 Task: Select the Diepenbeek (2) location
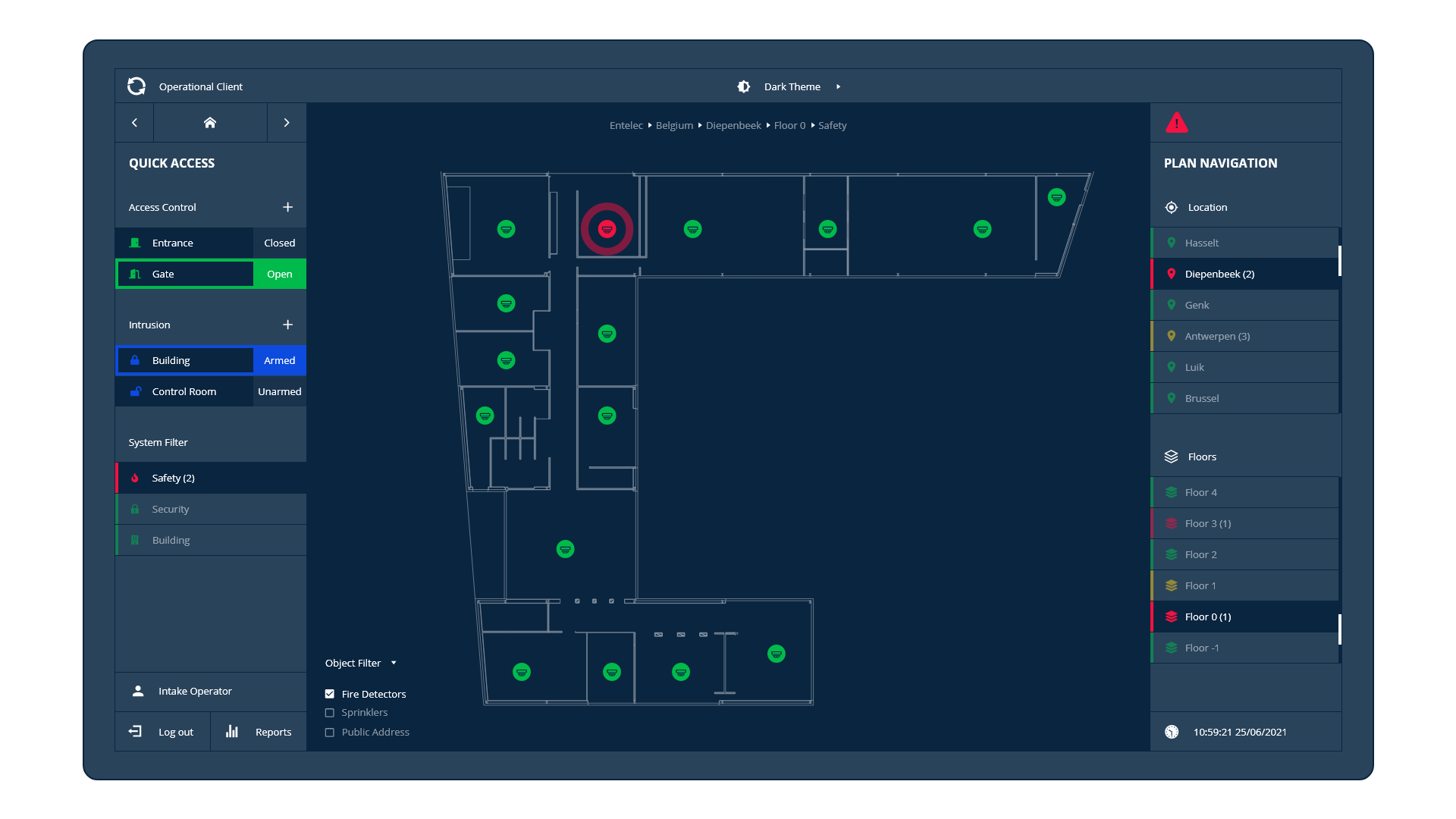1244,274
